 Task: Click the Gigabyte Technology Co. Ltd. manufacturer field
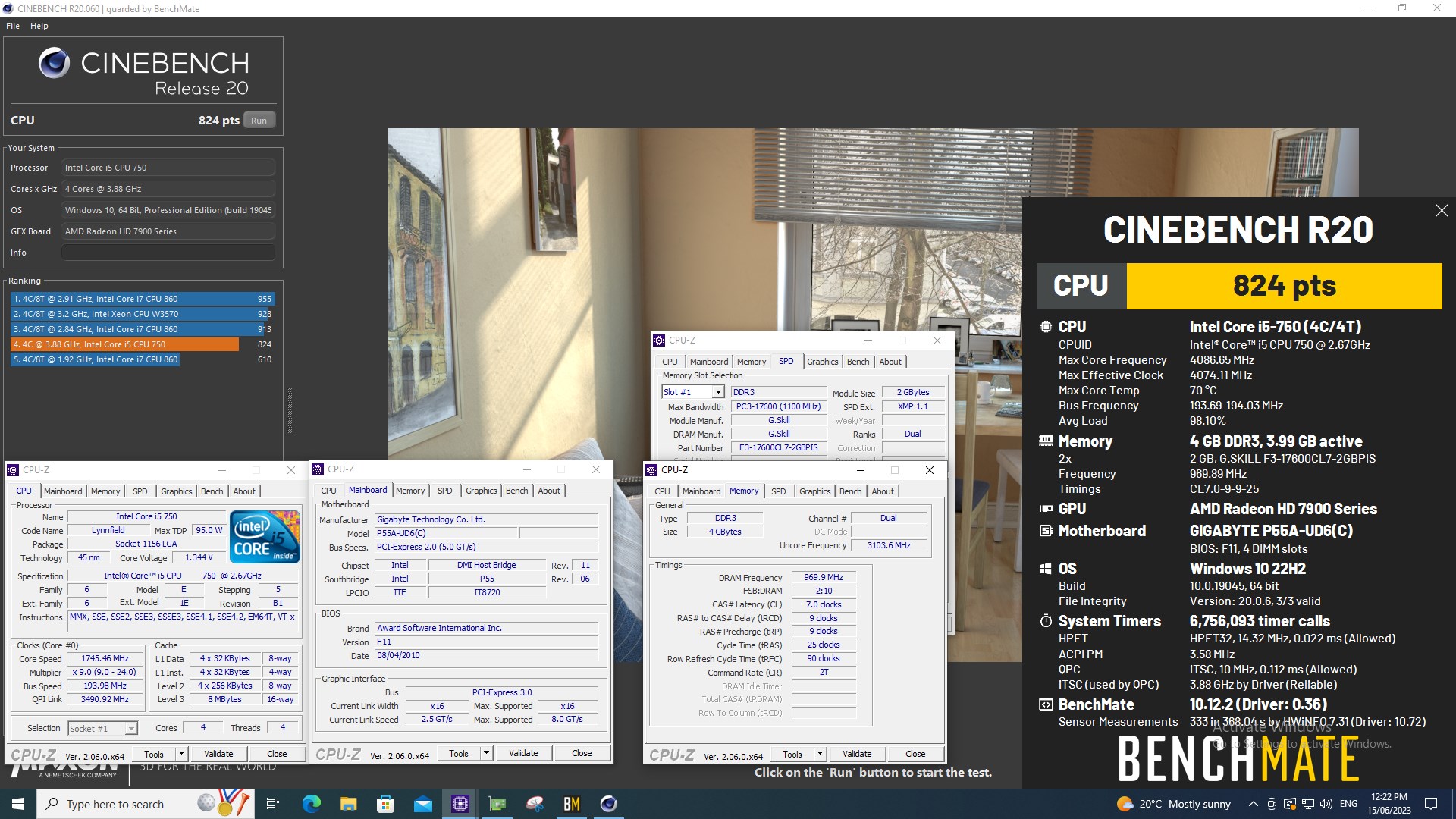click(x=486, y=519)
